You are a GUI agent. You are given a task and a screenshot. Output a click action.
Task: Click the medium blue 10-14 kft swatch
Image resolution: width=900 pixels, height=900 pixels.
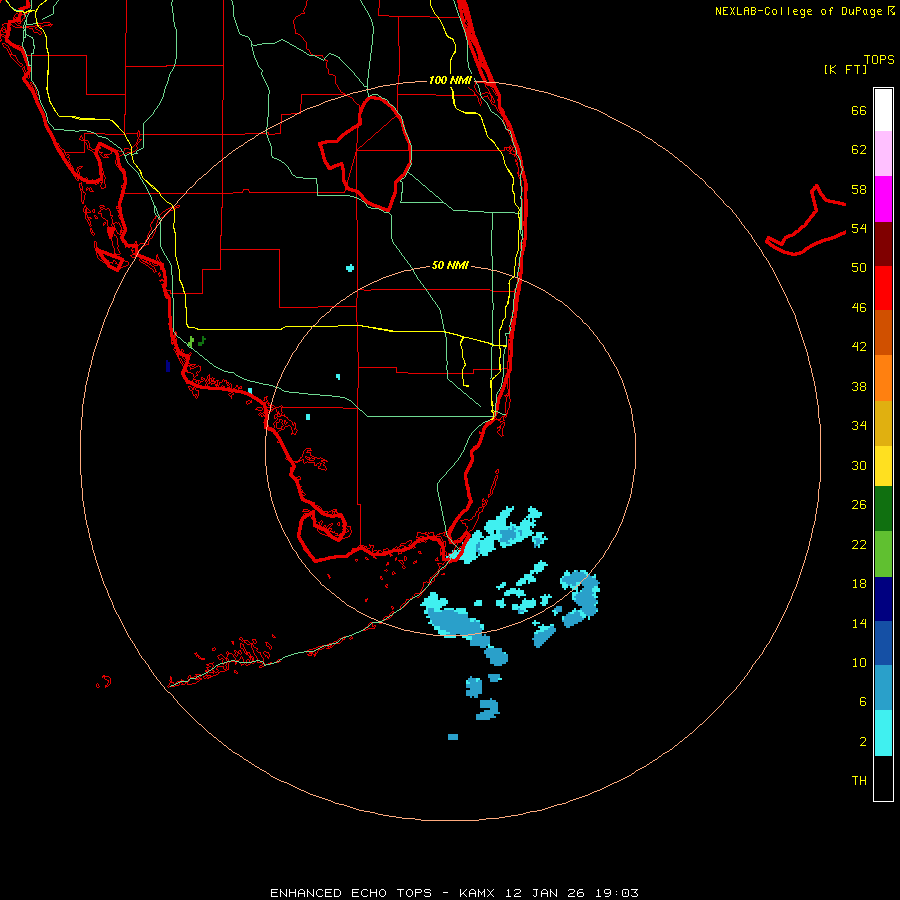click(883, 643)
